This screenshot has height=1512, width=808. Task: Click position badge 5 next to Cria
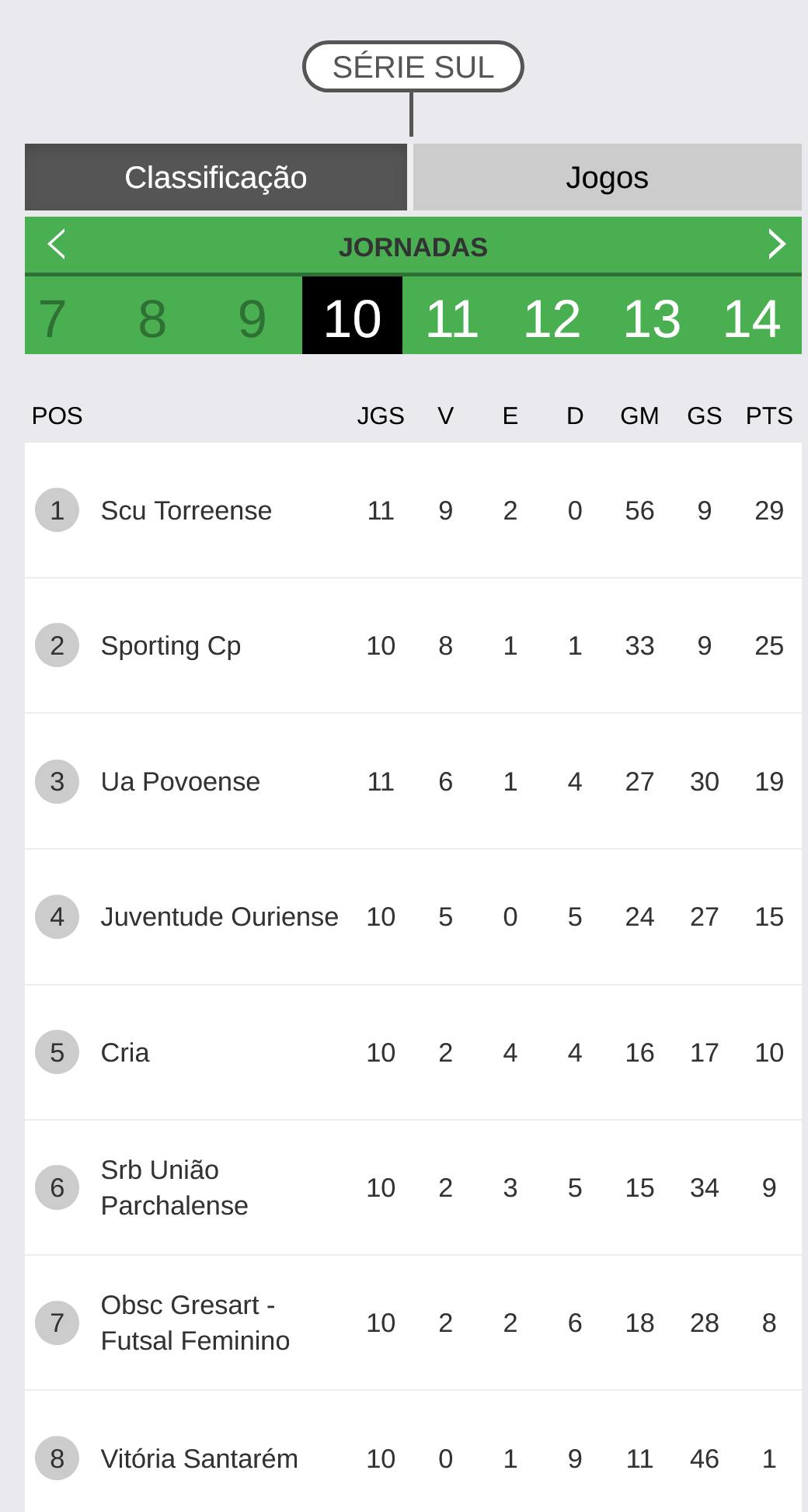point(57,1052)
